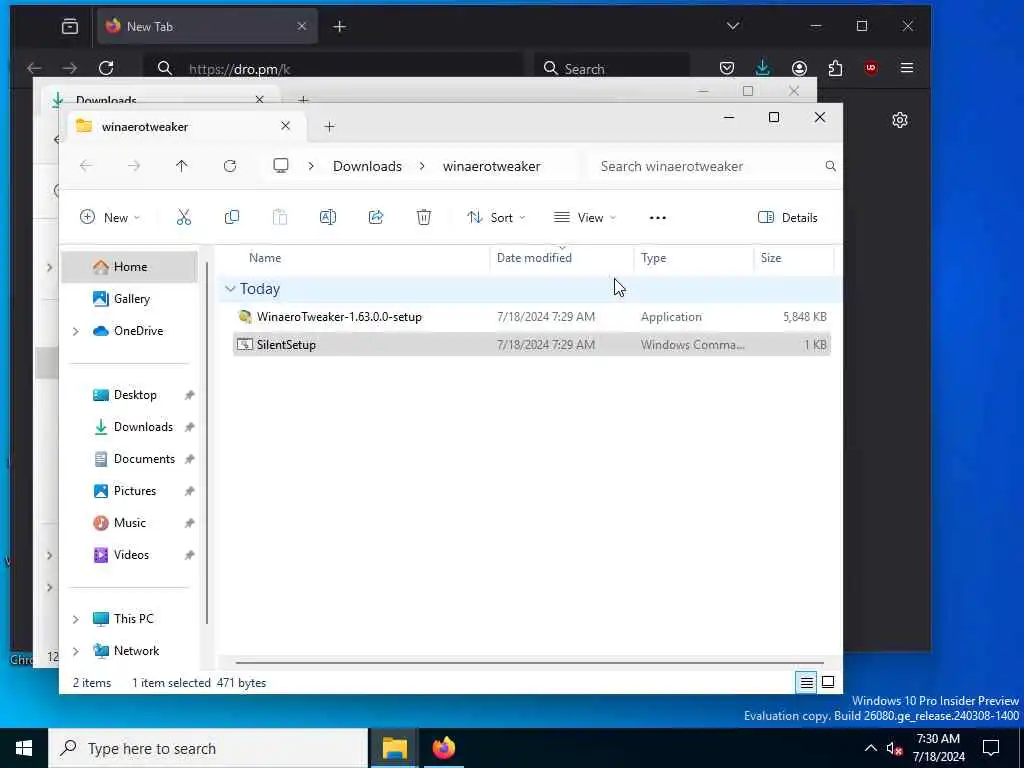Toggle the Details pane button
The image size is (1024, 768).
coord(788,217)
